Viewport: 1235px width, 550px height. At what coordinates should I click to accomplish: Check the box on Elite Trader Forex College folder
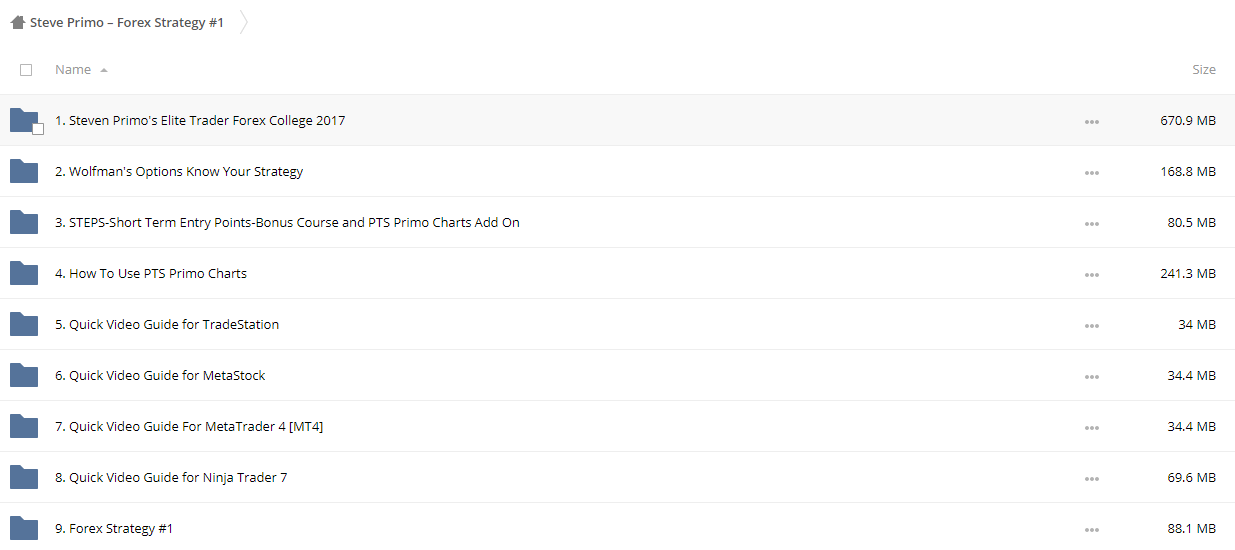click(x=38, y=129)
